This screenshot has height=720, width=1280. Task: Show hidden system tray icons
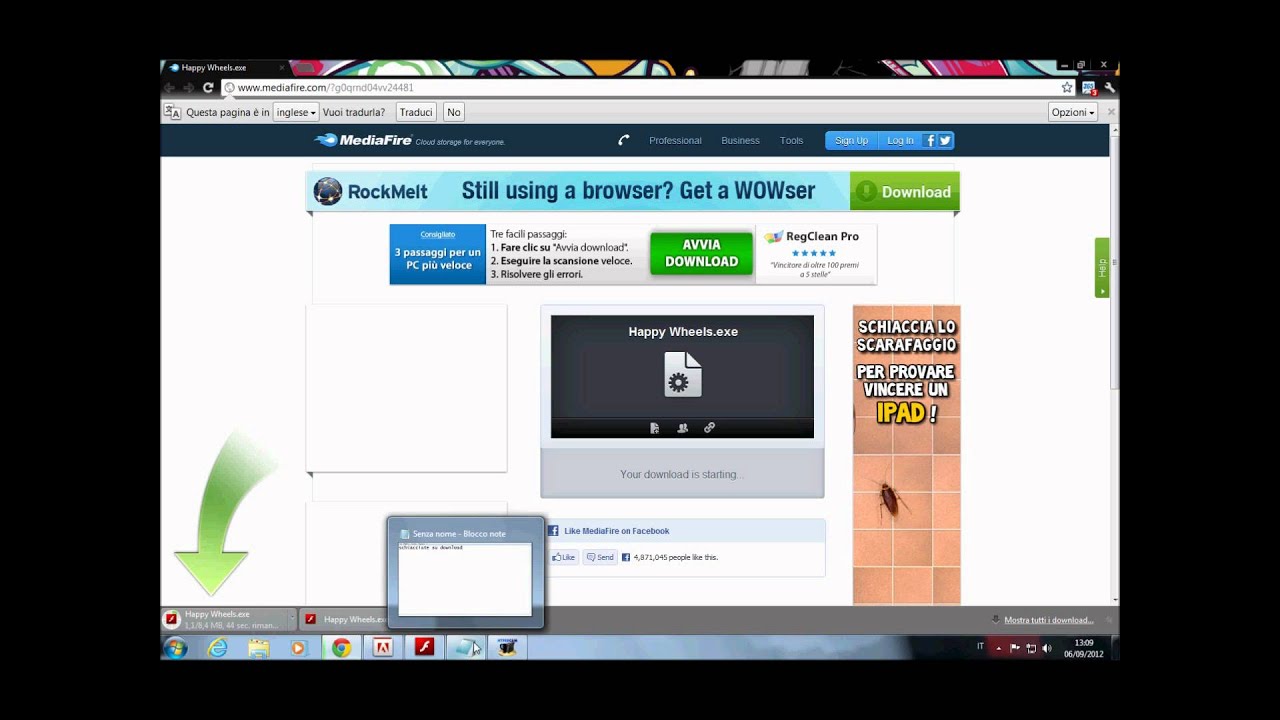(998, 648)
